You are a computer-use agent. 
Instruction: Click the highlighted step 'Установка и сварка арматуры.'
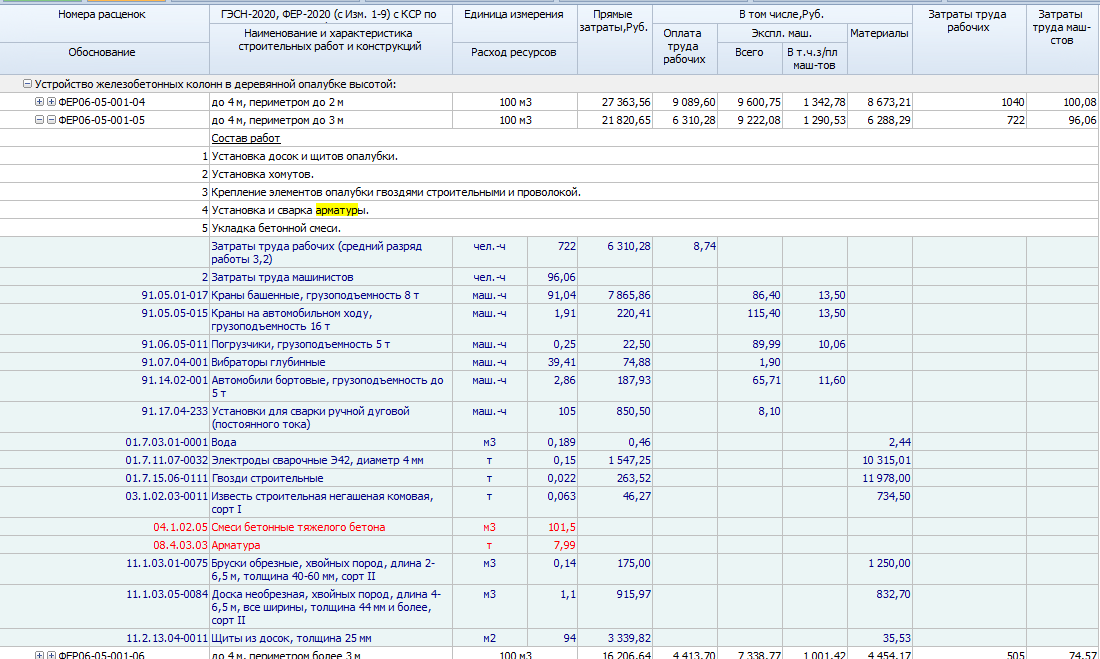[290, 210]
